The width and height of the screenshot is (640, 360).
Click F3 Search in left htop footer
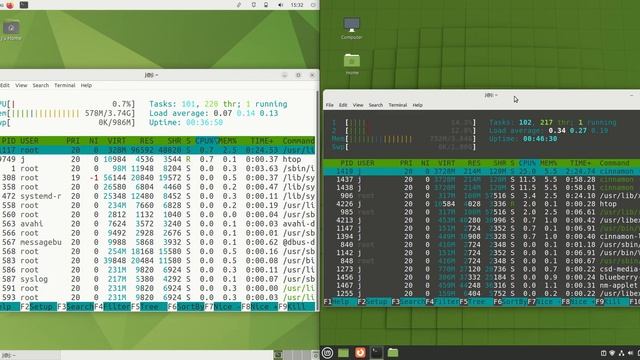coord(75,307)
